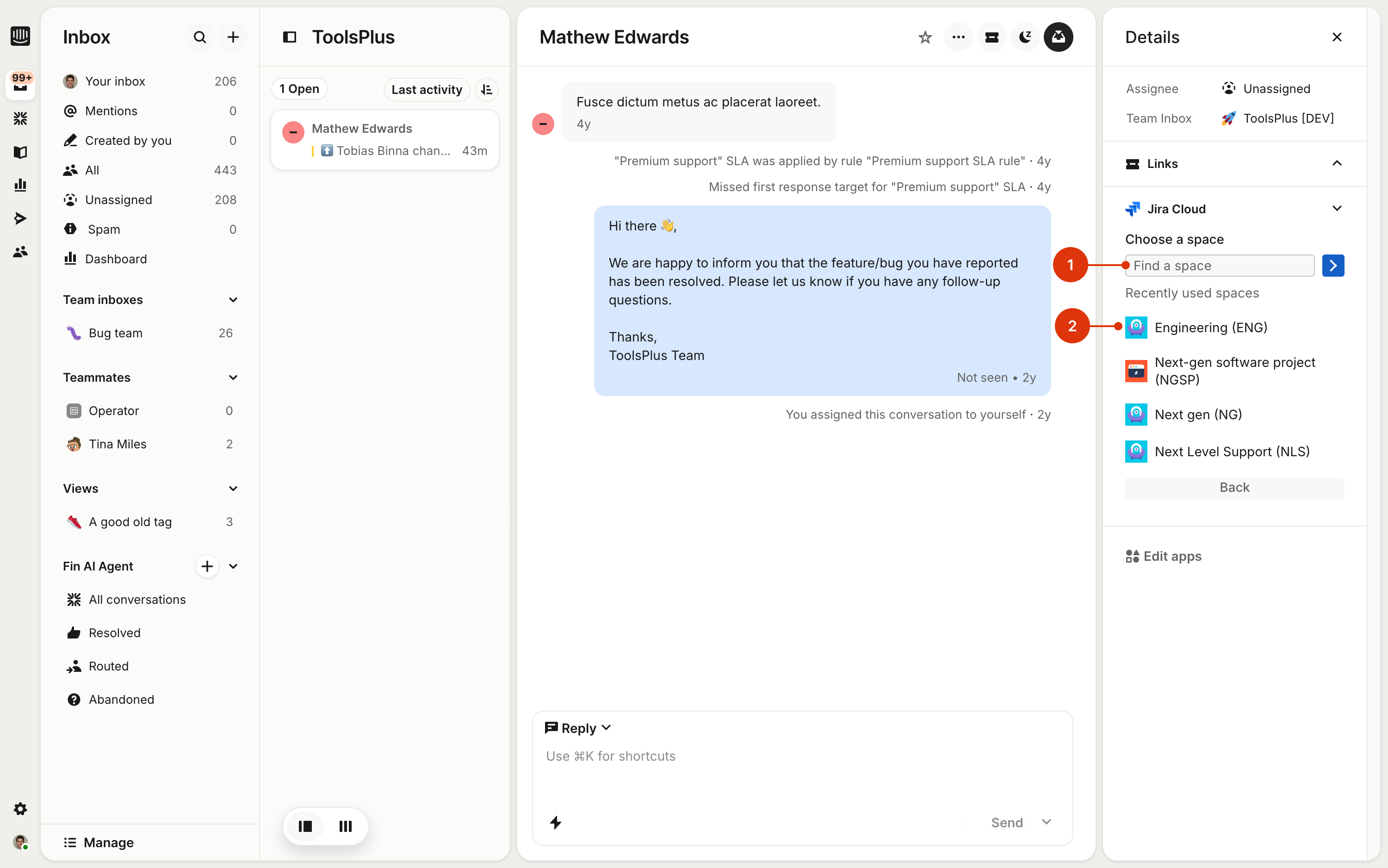Collapse the Team inboxes section

click(233, 300)
